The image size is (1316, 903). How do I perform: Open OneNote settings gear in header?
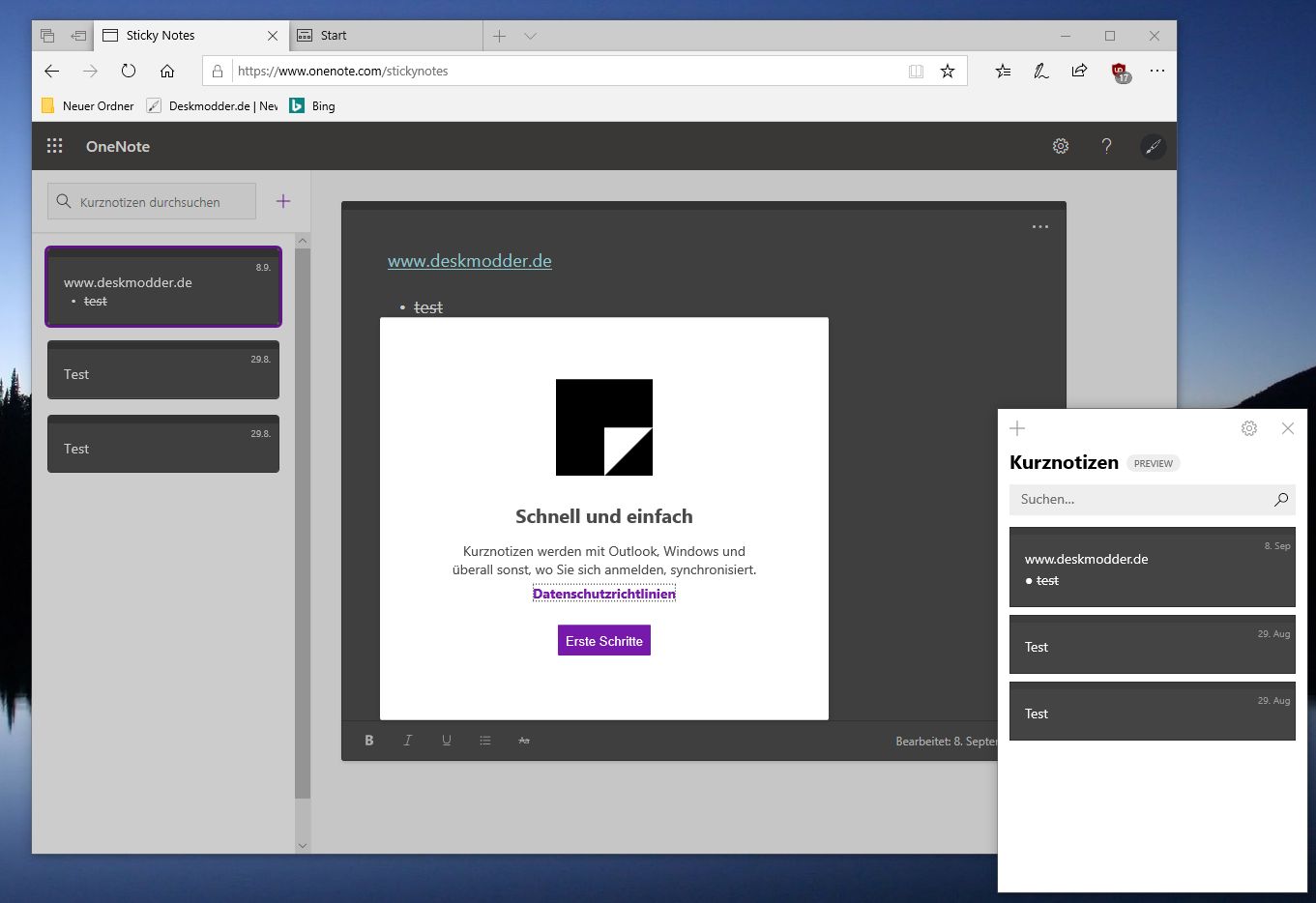[x=1061, y=146]
